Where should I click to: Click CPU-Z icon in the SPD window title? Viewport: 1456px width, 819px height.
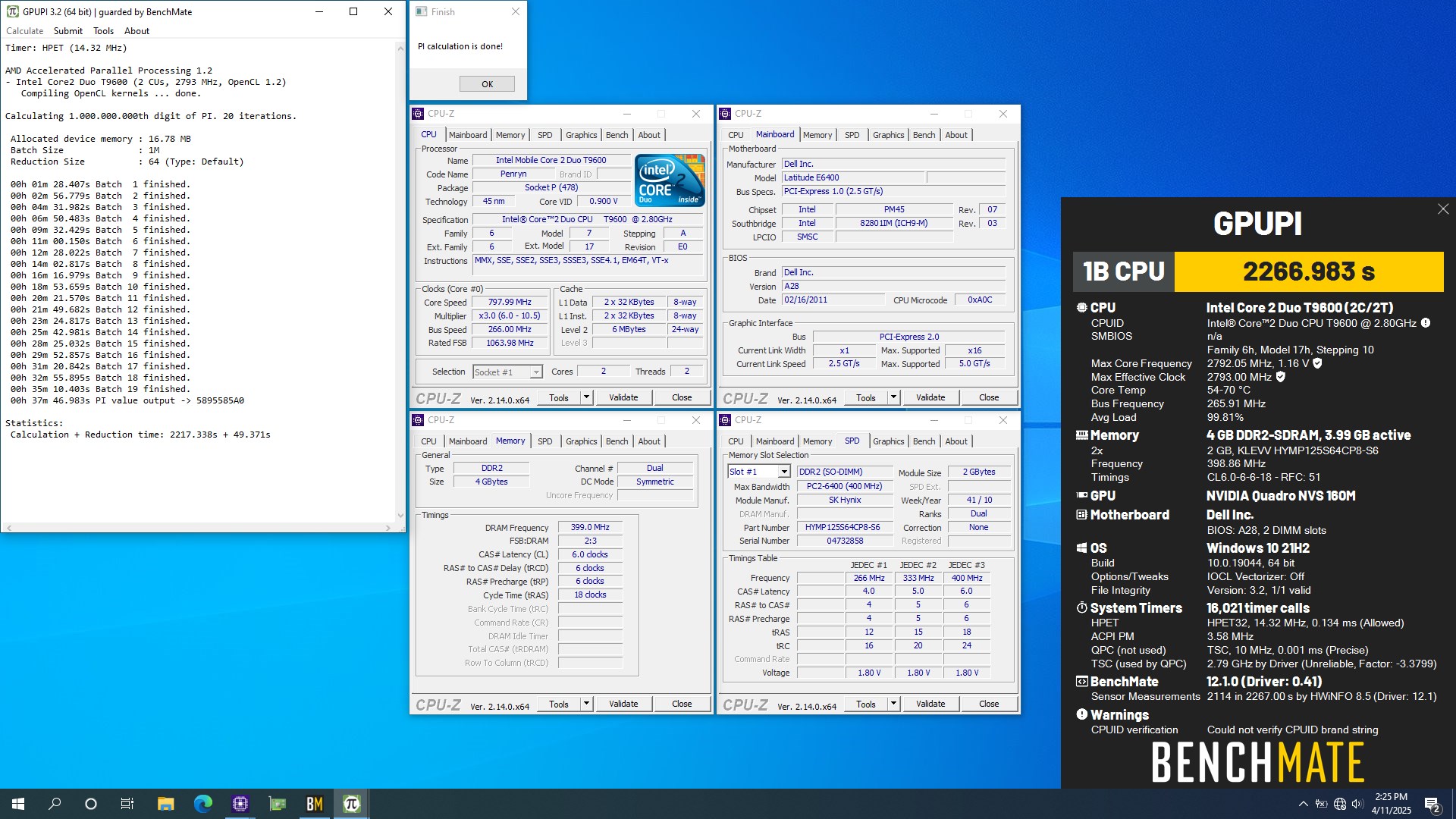(725, 420)
